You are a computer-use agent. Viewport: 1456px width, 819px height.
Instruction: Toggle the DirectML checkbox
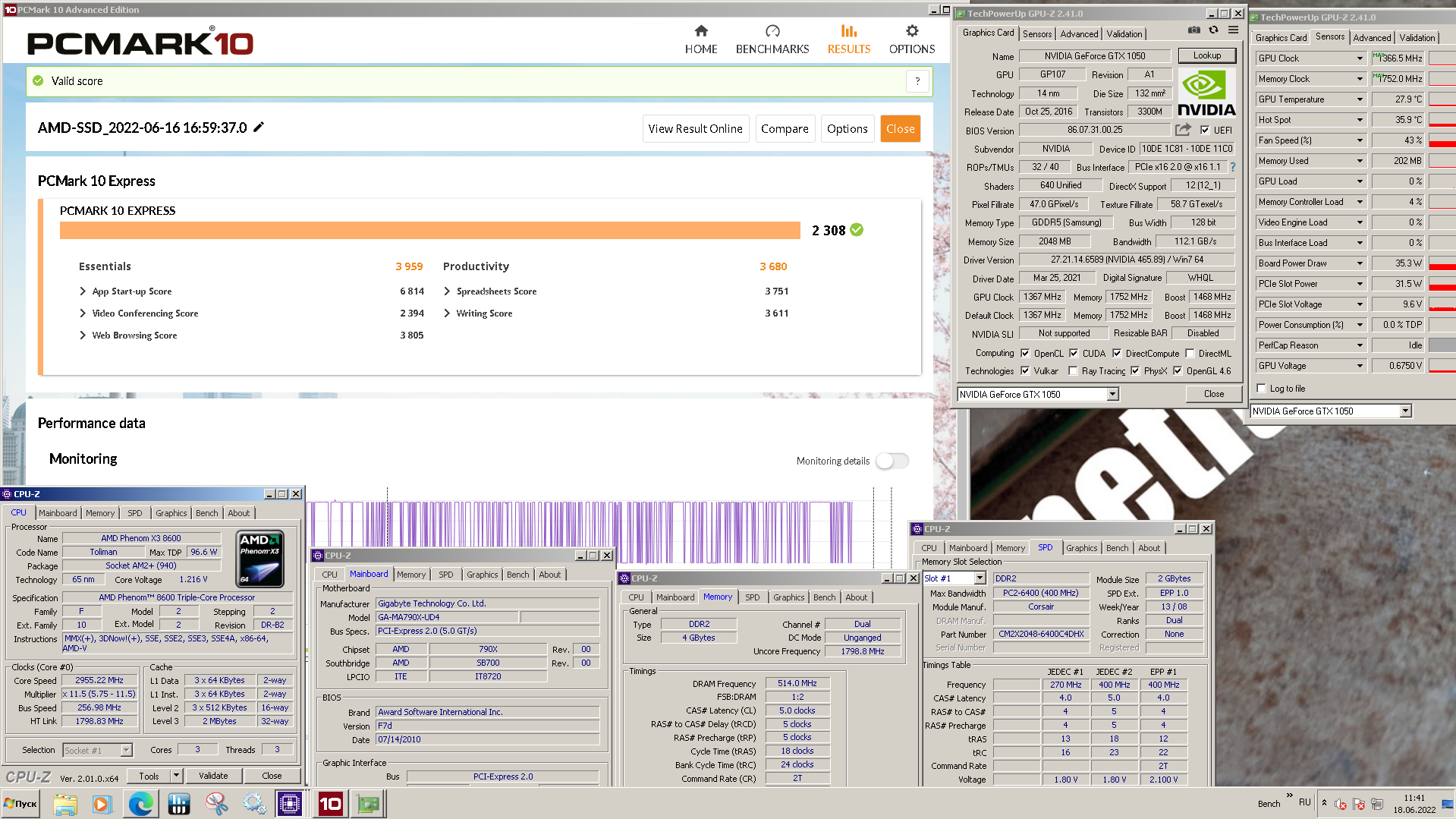(x=1190, y=353)
